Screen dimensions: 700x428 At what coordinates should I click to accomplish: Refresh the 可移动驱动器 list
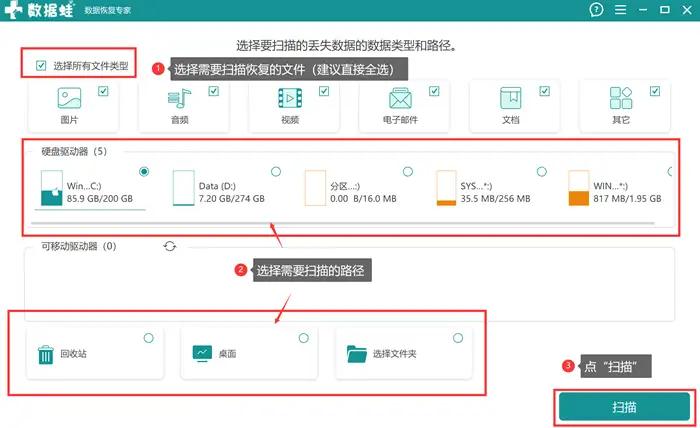[170, 246]
